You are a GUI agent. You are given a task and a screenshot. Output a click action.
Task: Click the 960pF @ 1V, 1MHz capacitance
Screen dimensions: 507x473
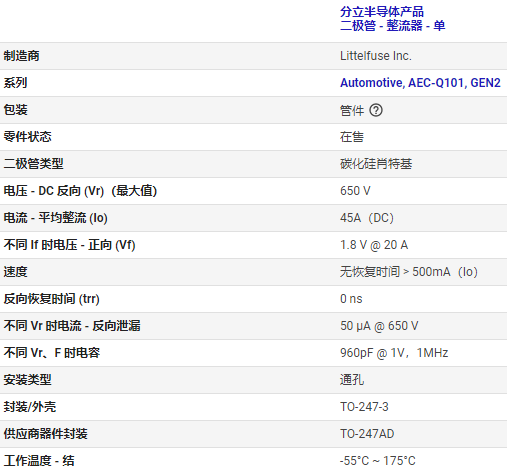tap(394, 353)
